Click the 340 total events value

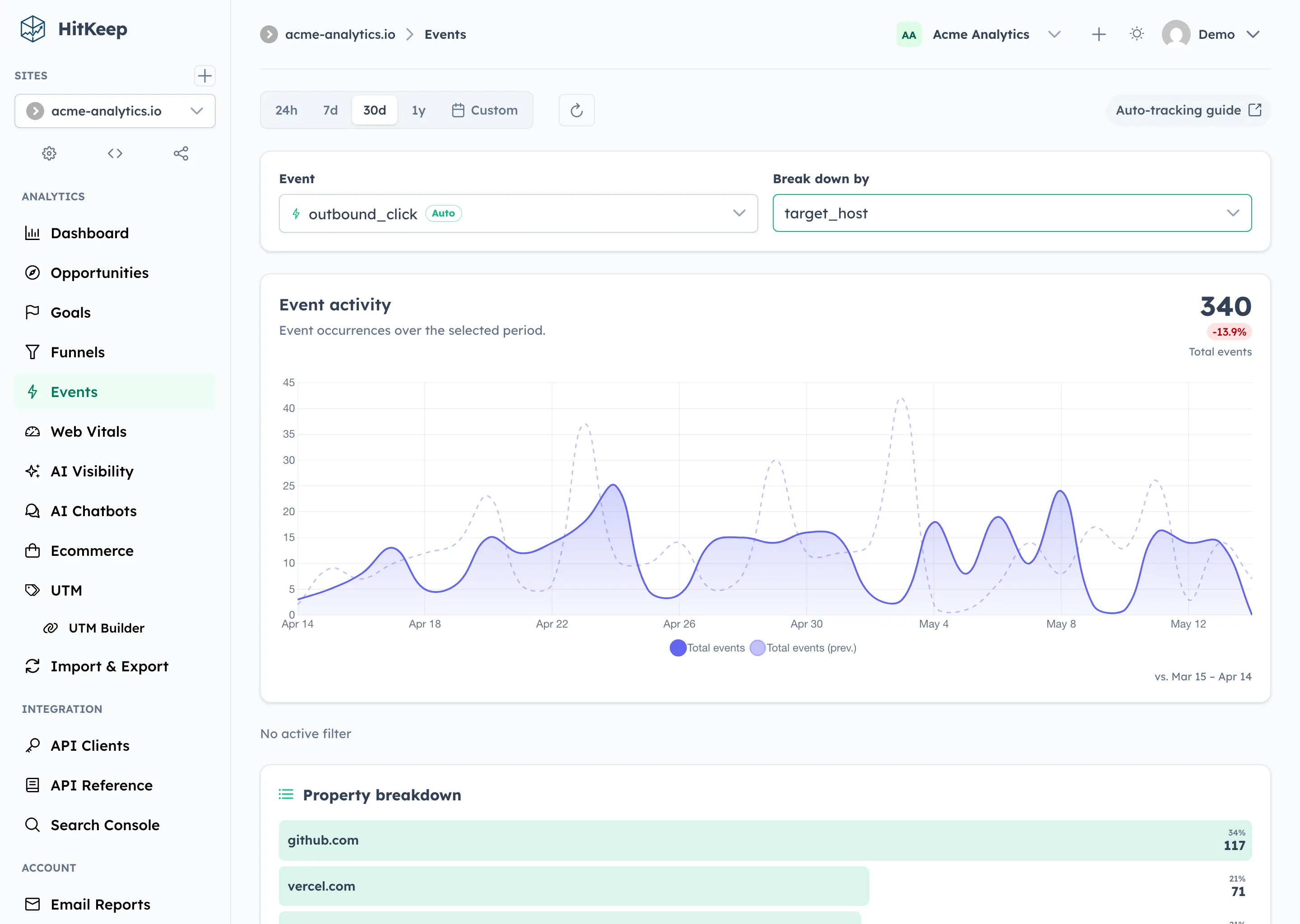[x=1226, y=306]
